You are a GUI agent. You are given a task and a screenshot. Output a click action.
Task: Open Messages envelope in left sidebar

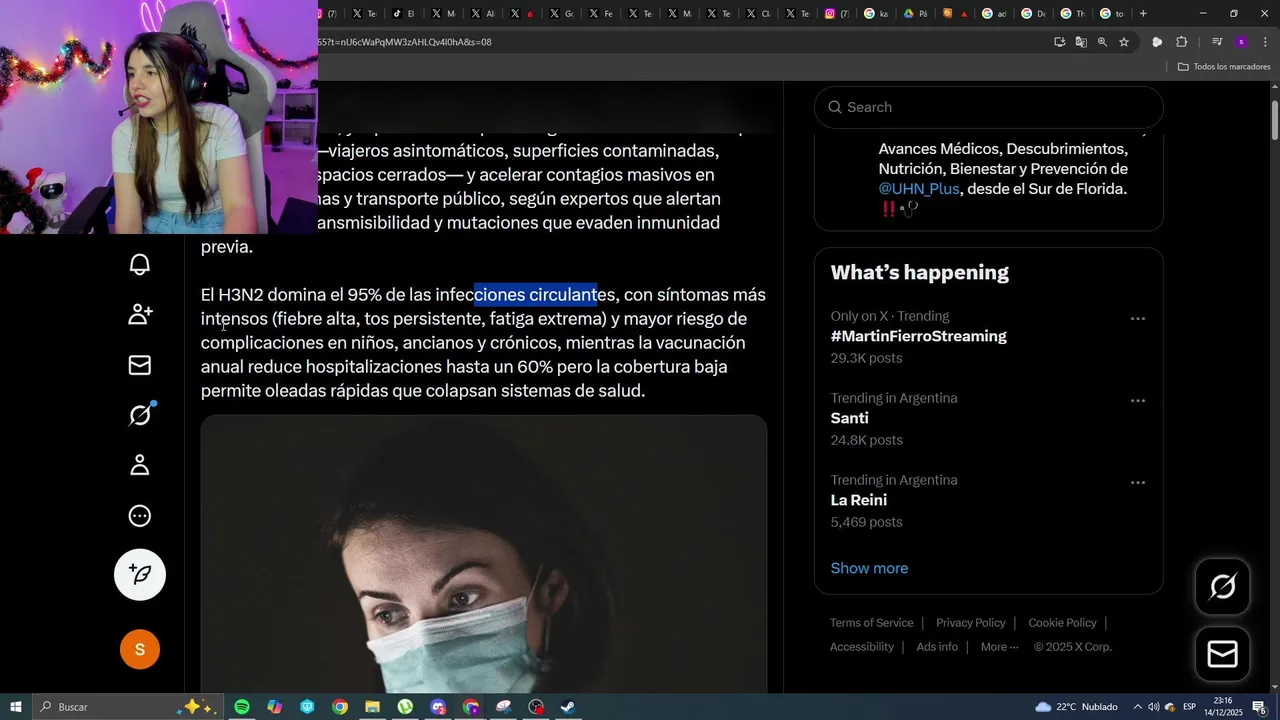pos(140,365)
